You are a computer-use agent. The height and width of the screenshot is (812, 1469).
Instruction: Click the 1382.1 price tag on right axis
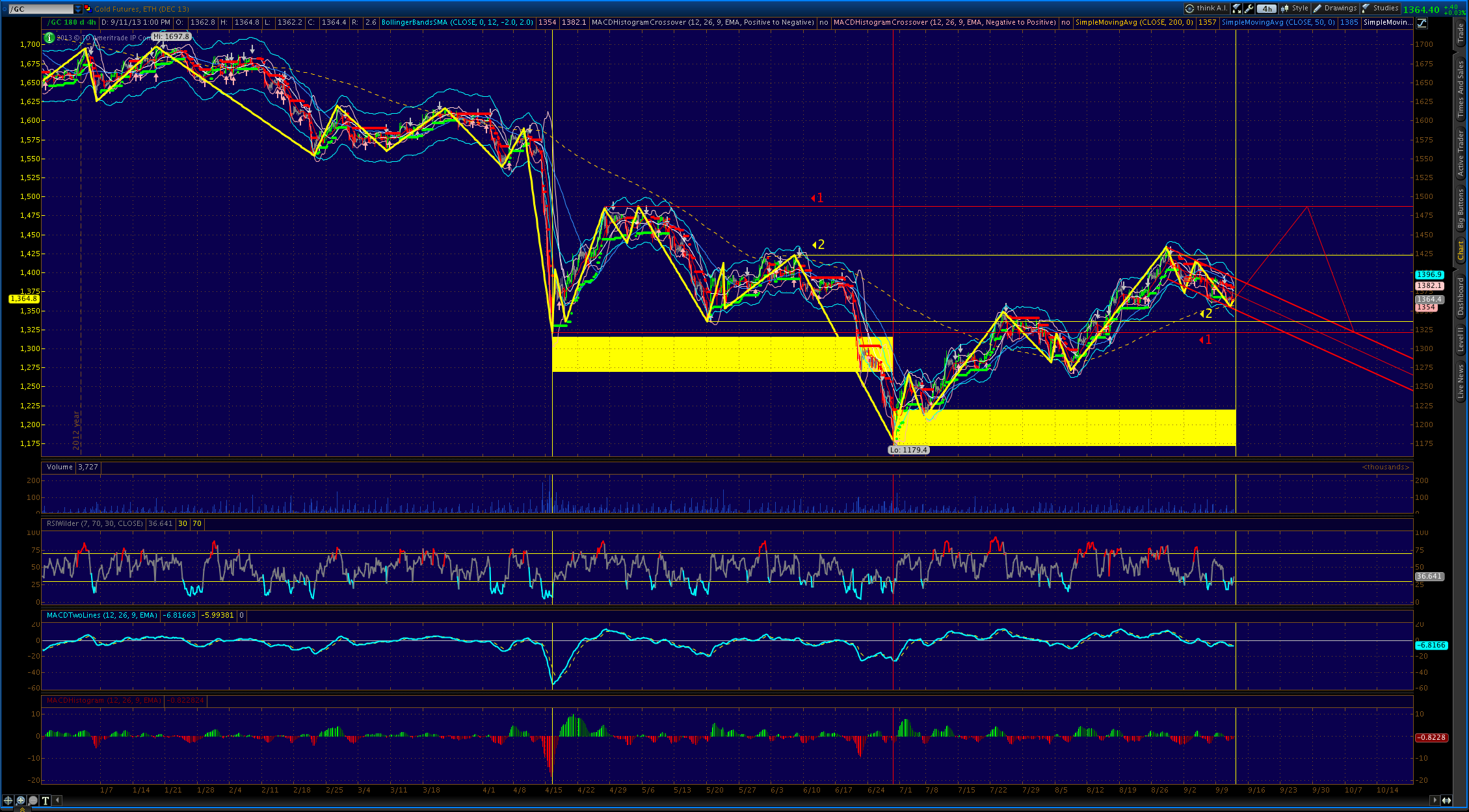click(1429, 286)
